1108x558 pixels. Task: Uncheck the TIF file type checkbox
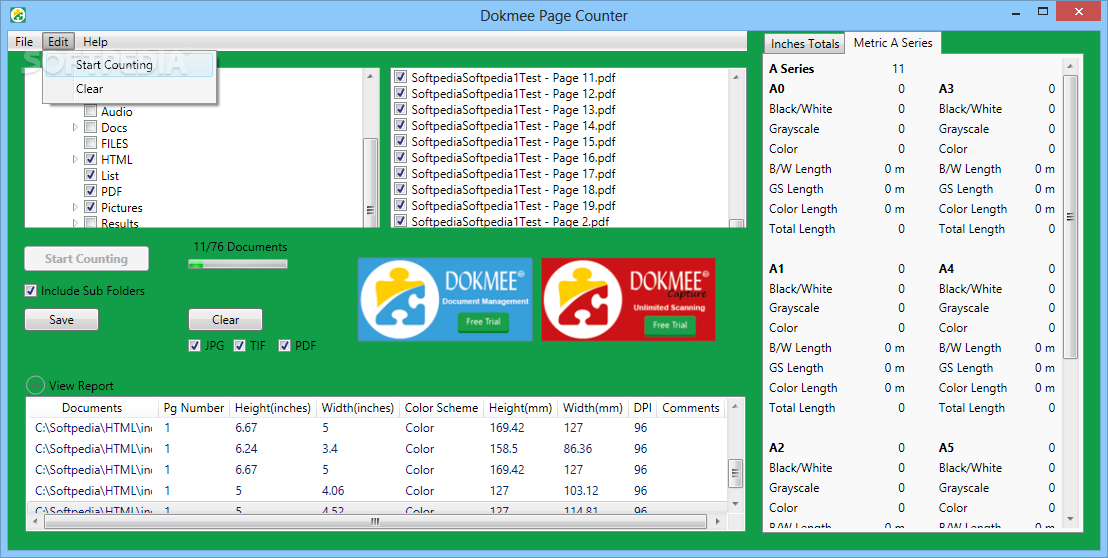point(240,345)
